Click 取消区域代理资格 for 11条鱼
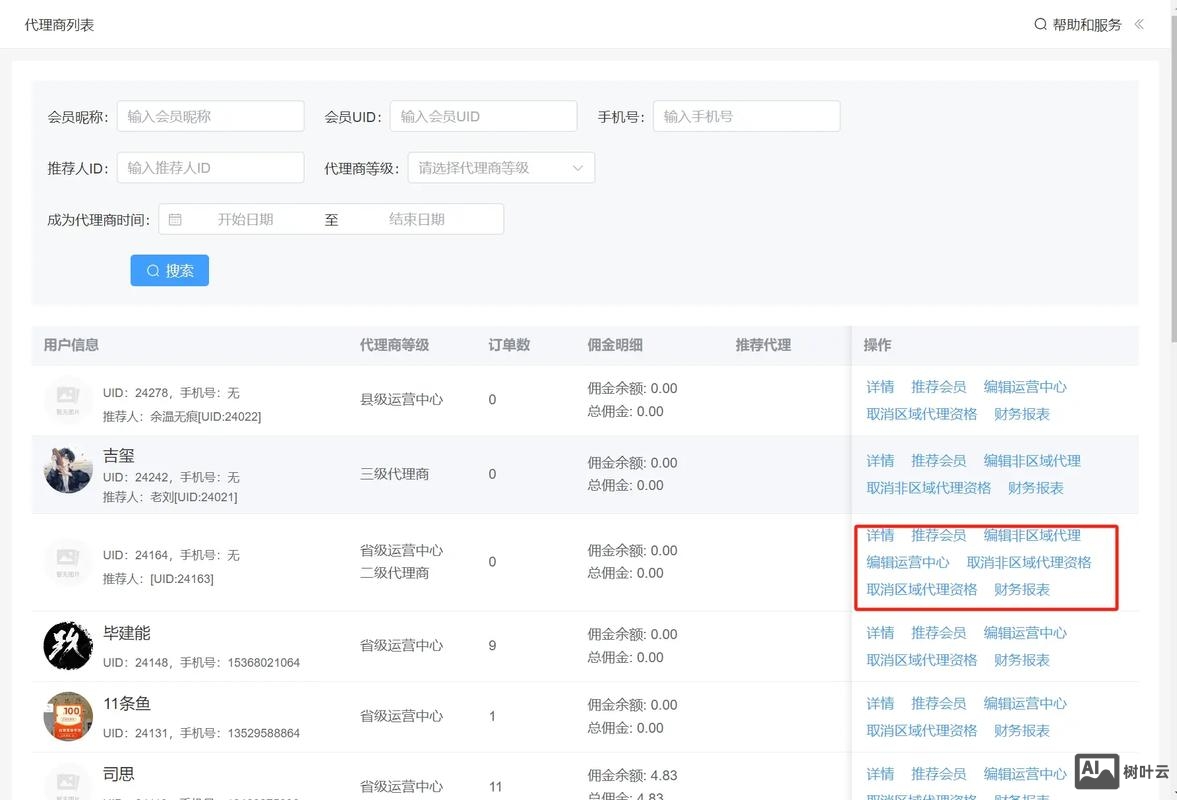This screenshot has width=1177, height=800. (921, 730)
